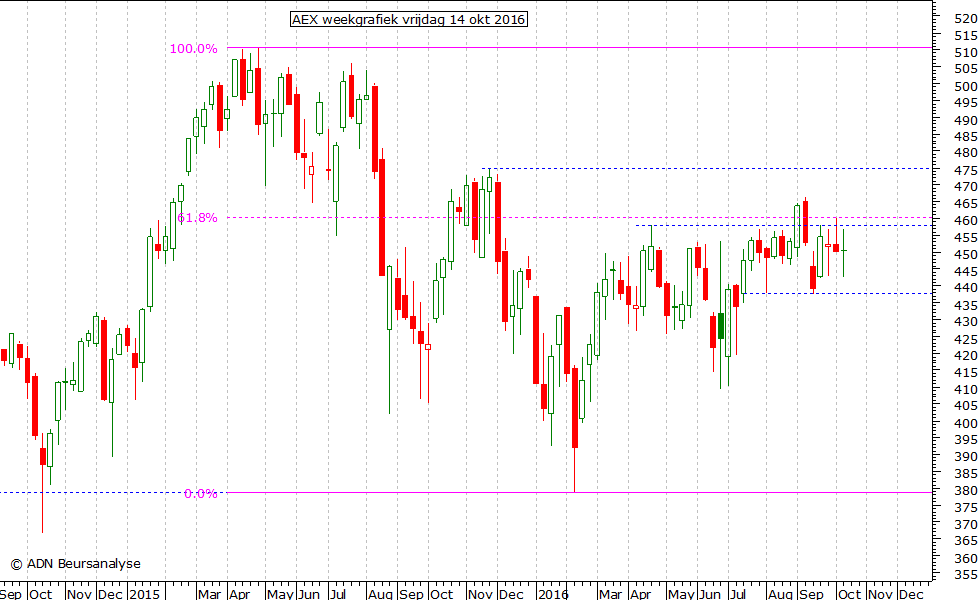Click the '450' price axis label
The height and width of the screenshot is (600, 980).
[966, 254]
